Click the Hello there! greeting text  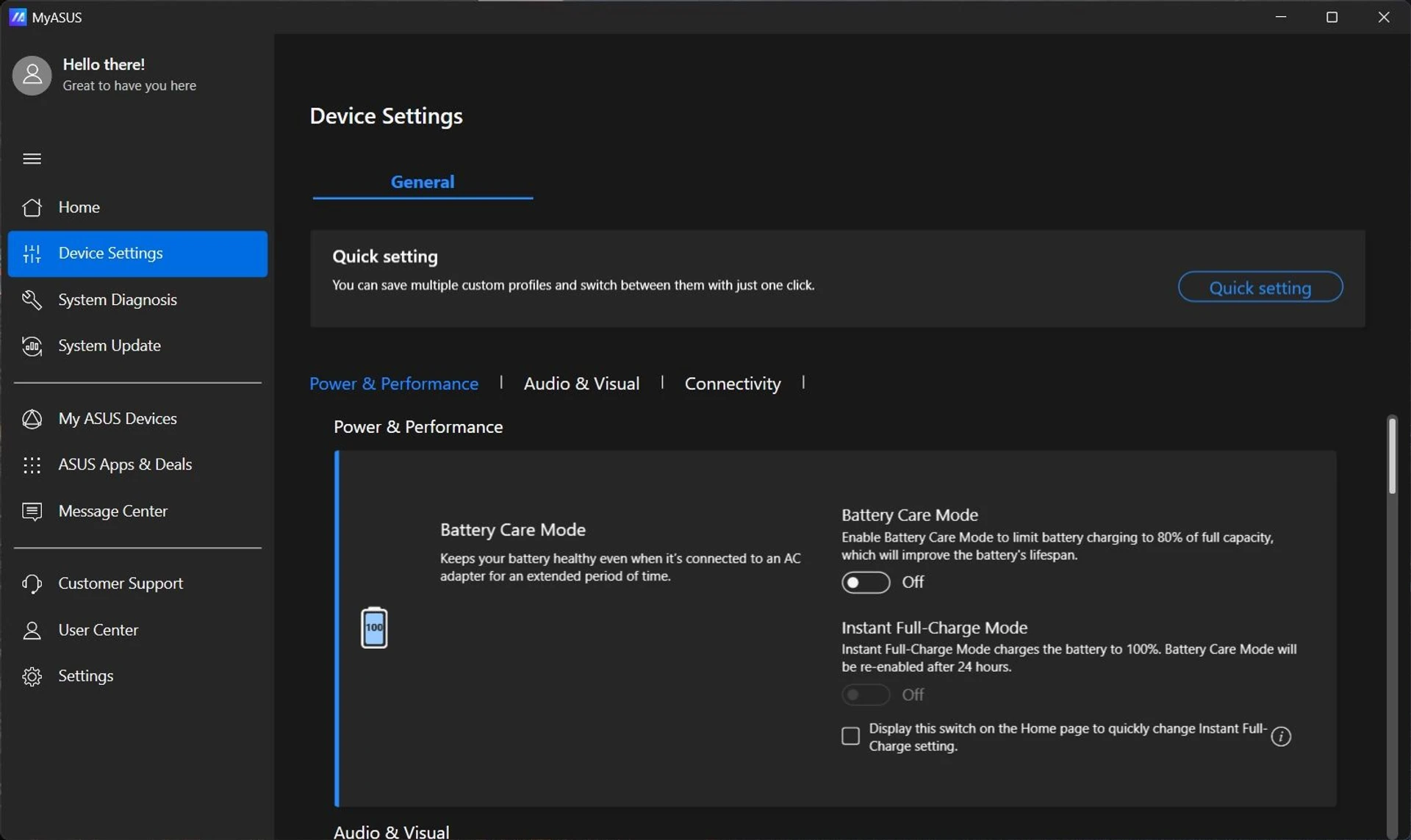point(104,65)
